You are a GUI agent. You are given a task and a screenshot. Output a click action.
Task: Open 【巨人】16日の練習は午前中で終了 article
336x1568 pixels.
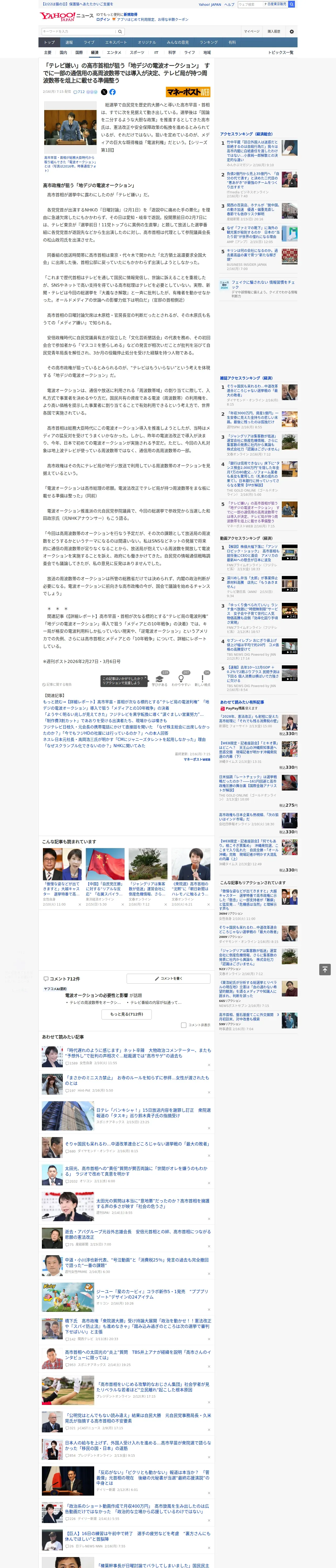[138, 1536]
